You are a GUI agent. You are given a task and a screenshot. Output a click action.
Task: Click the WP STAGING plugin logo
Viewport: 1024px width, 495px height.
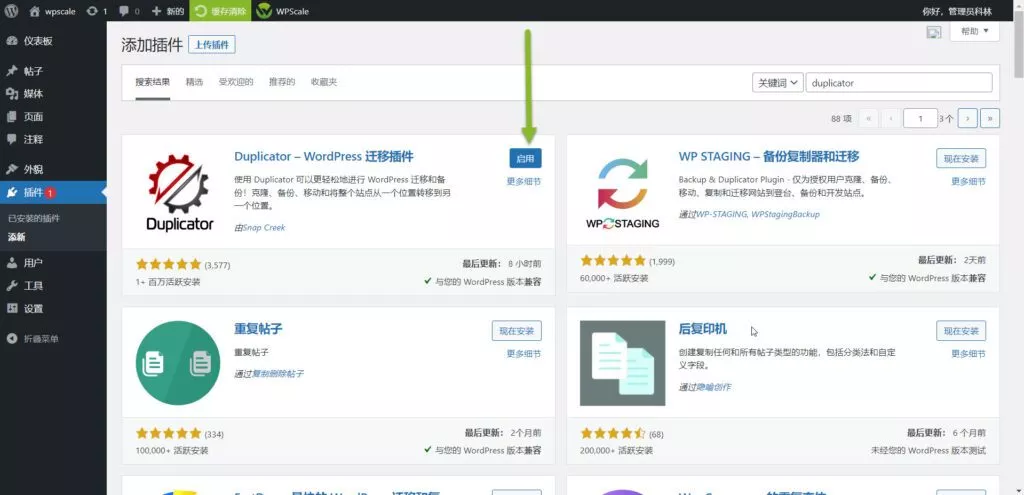[623, 192]
